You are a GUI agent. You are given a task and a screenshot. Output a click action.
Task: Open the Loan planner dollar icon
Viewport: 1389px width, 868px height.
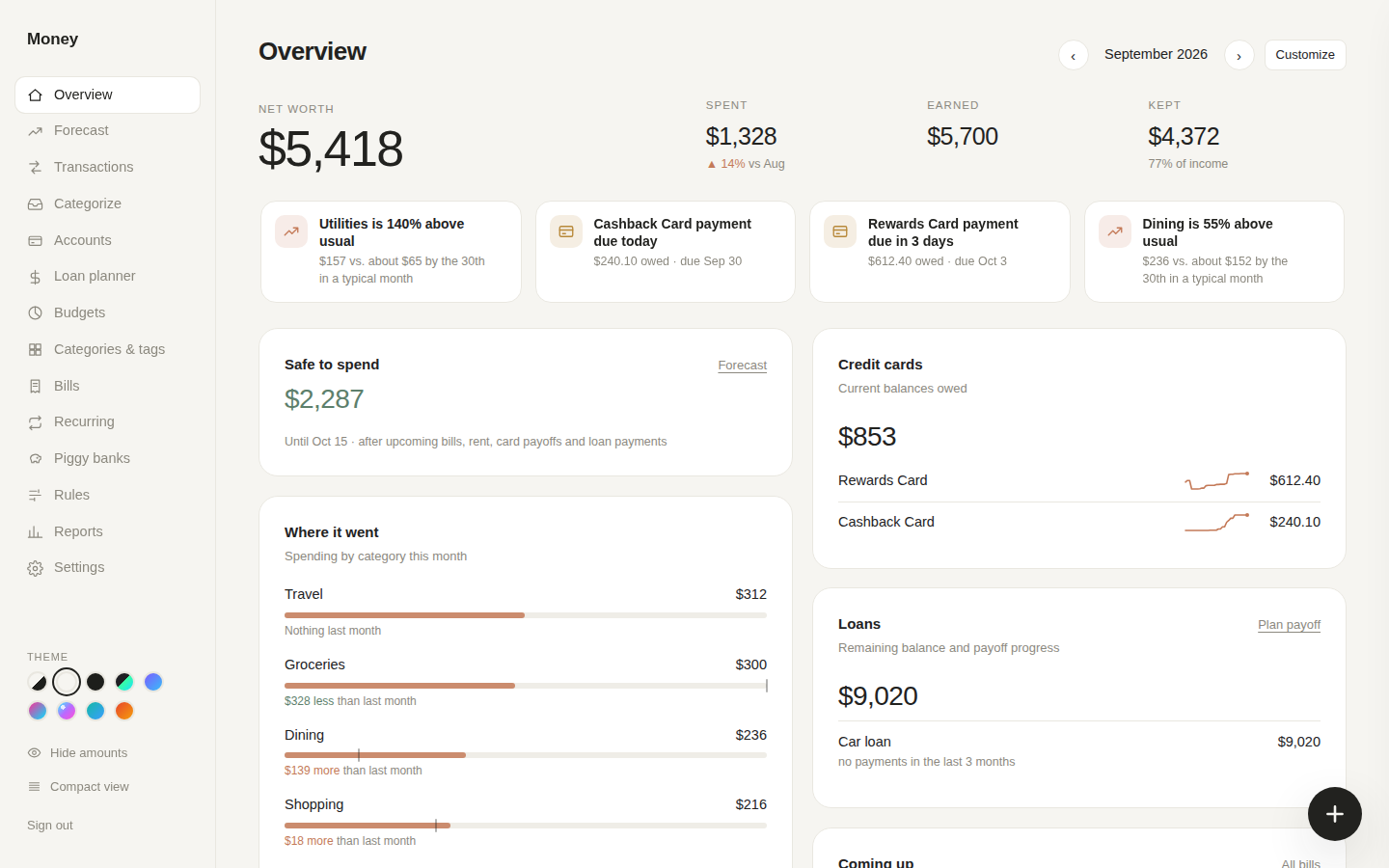36,277
